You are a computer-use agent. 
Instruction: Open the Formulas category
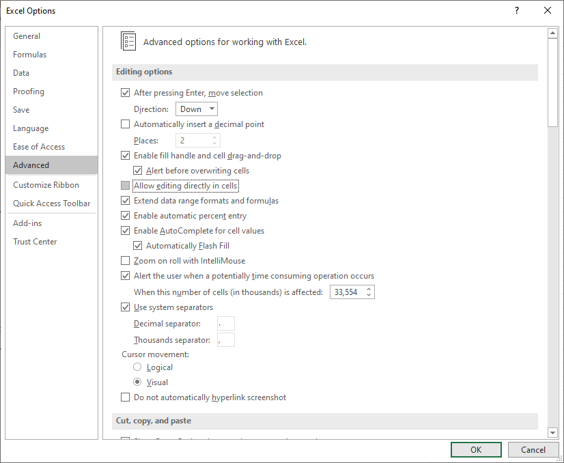click(30, 55)
